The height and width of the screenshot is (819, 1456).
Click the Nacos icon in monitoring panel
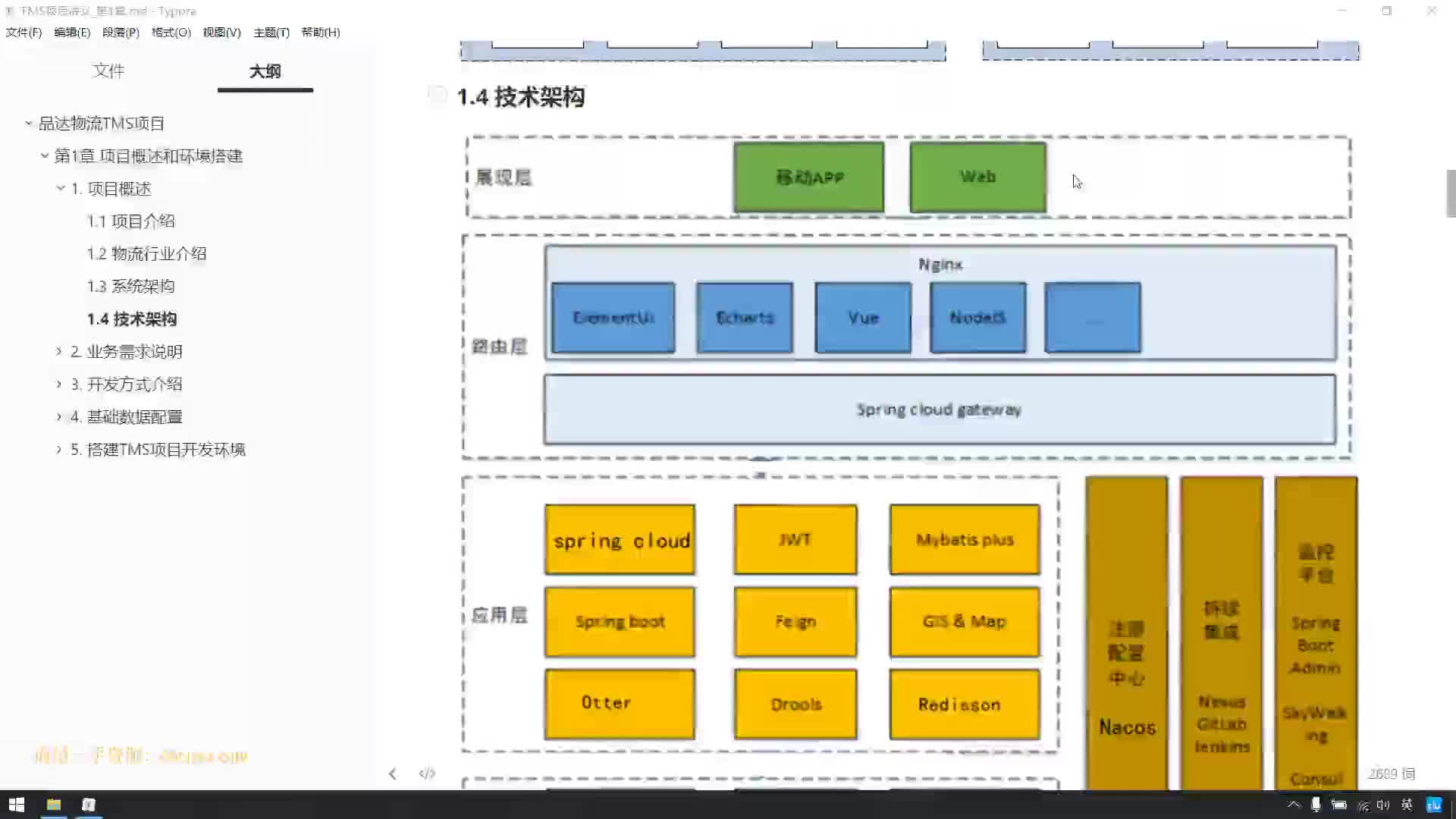tap(1126, 727)
